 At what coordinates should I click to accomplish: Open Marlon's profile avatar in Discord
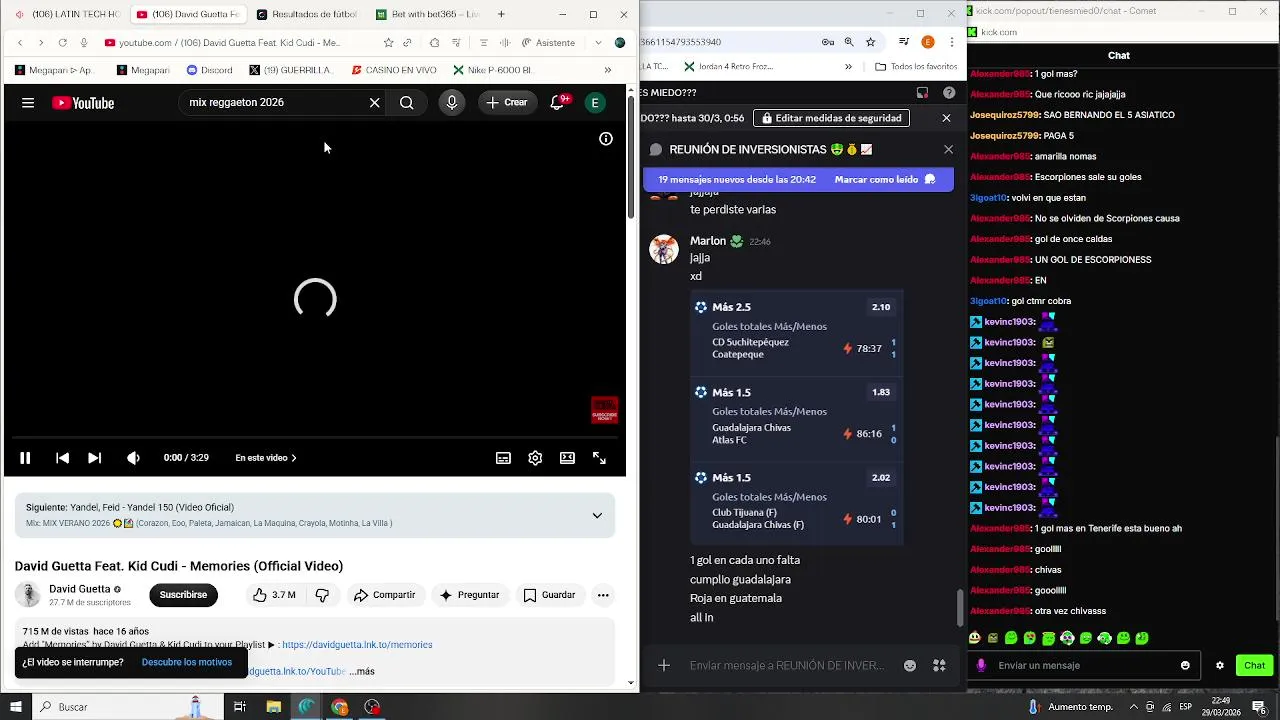pyautogui.click(x=664, y=249)
